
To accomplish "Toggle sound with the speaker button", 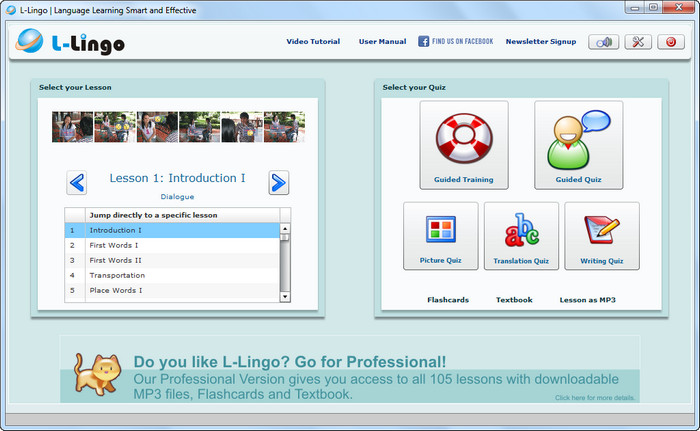I will [x=604, y=42].
